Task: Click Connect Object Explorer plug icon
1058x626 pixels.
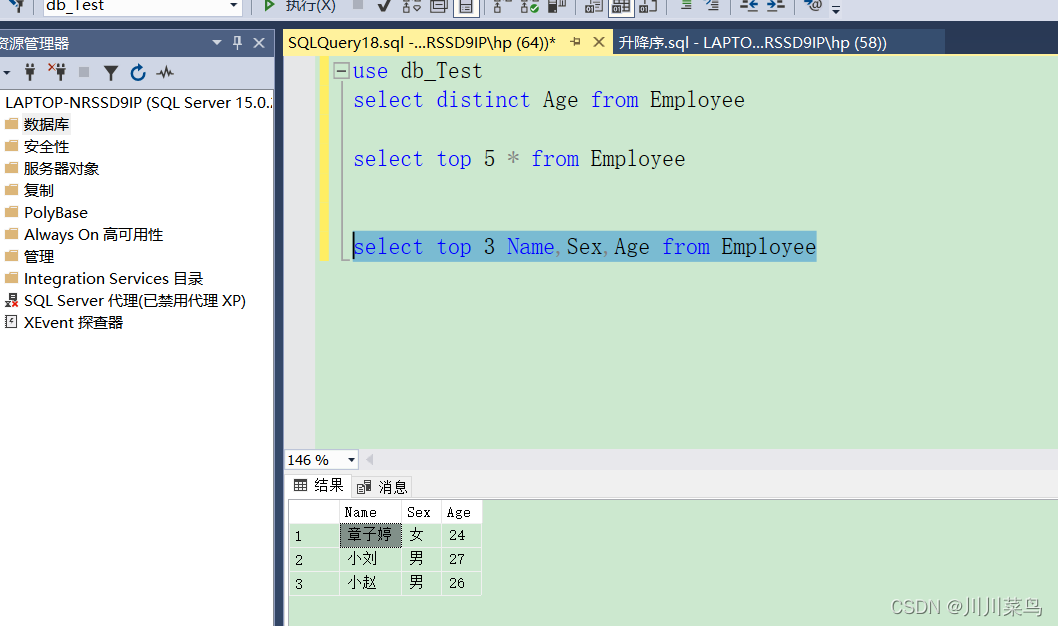Action: click(30, 72)
